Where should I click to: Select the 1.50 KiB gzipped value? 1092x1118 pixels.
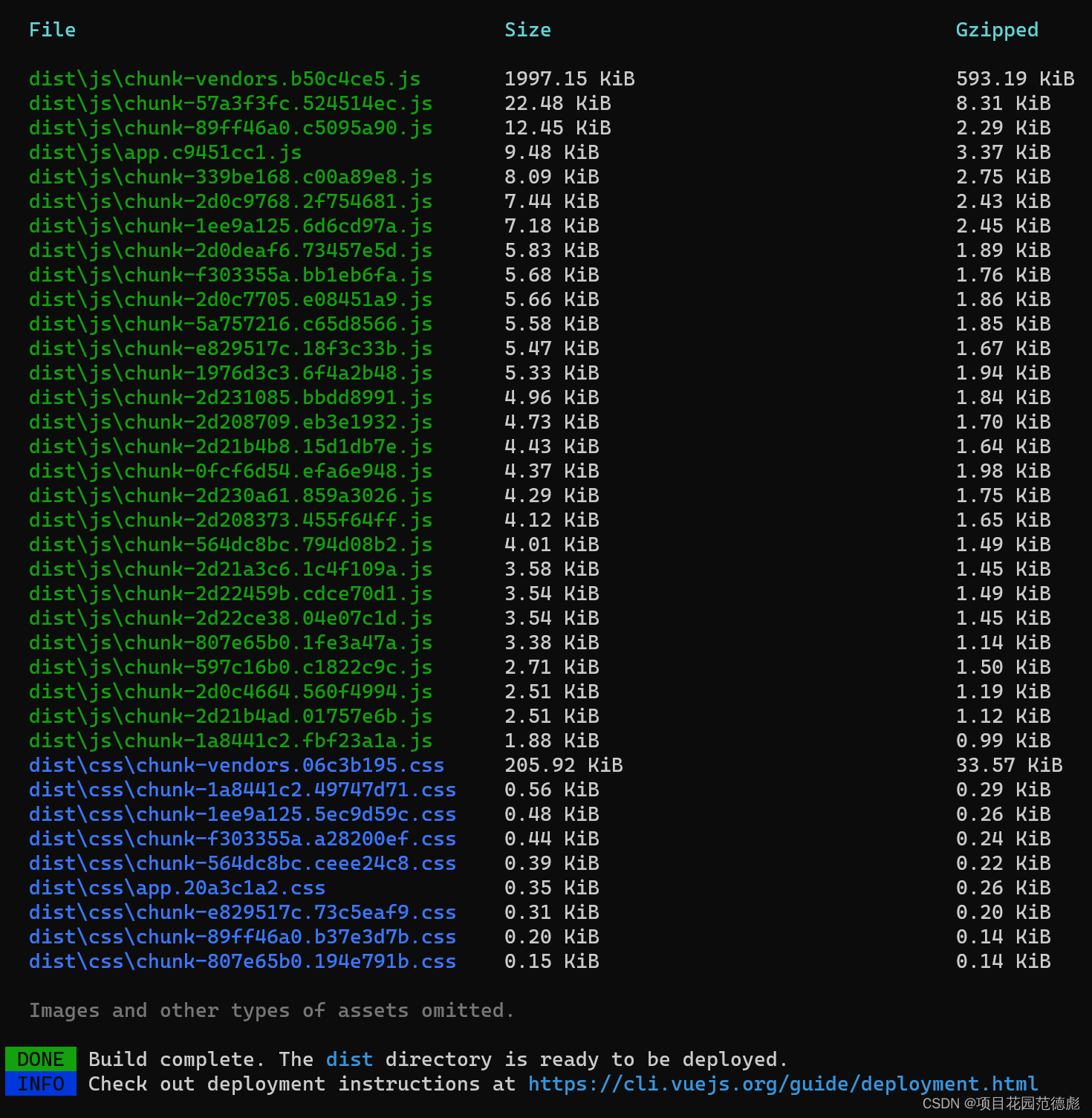[x=1004, y=667]
